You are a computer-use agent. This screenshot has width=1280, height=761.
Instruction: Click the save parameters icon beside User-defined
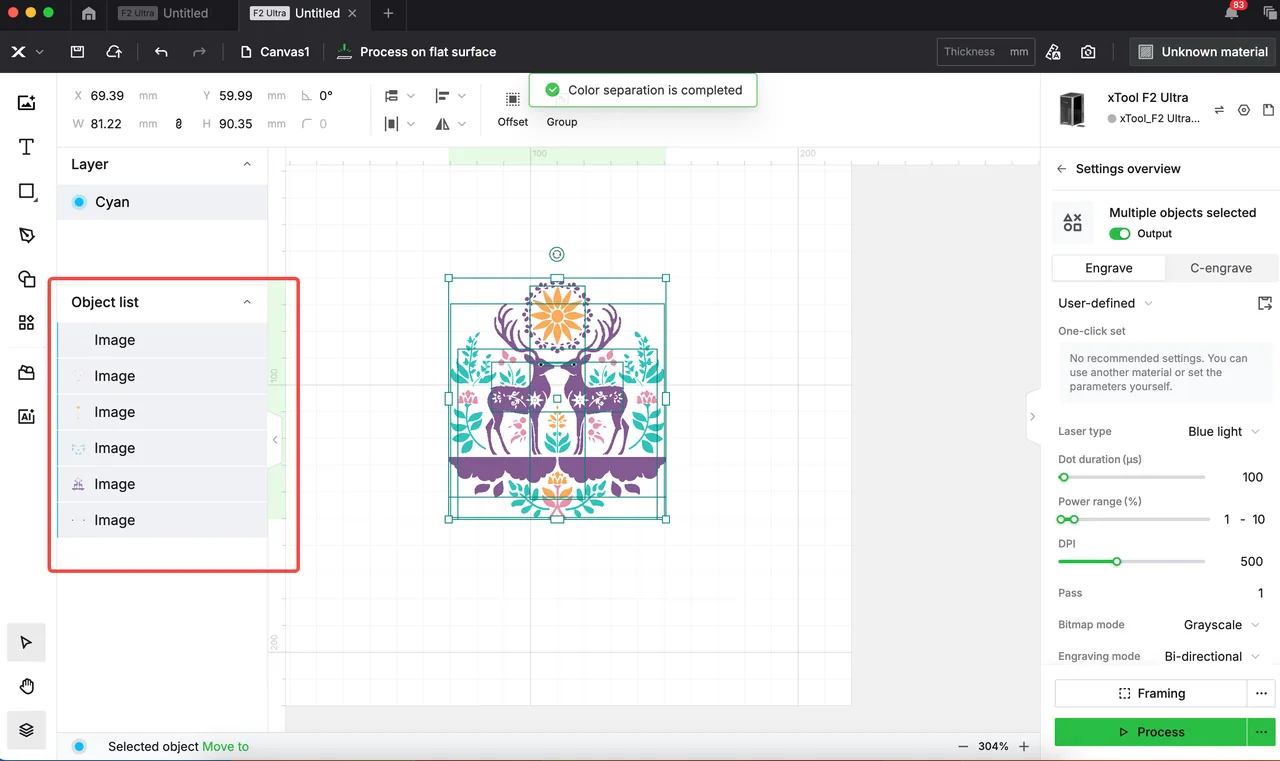(1265, 303)
